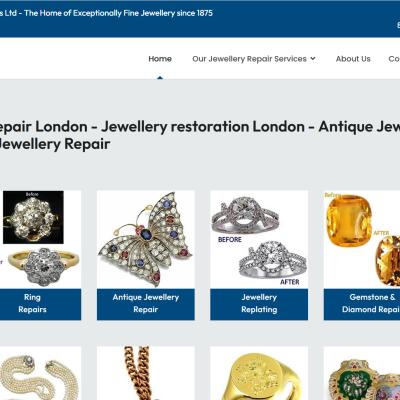
Task: Click the active indicator arrow under Home
Action: (160, 78)
